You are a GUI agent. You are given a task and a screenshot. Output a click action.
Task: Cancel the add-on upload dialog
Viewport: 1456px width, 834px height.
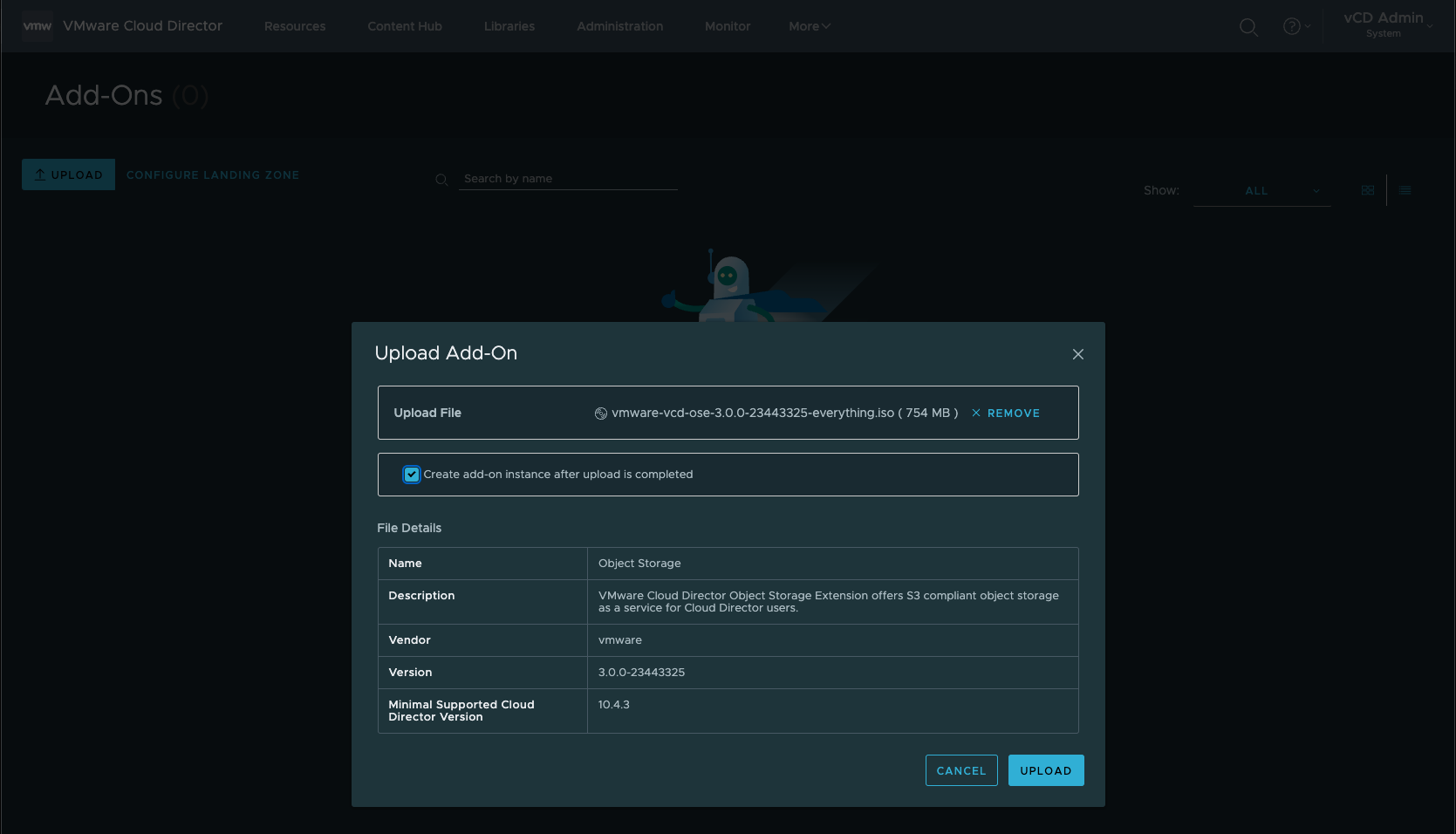coord(961,770)
